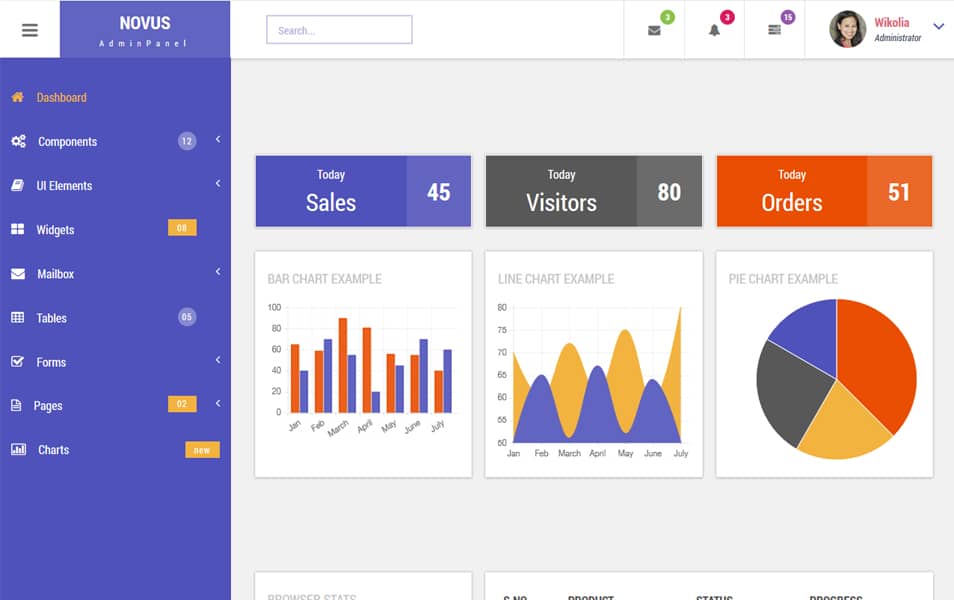Expand the Mailbox sidebar chevron

(x=218, y=272)
